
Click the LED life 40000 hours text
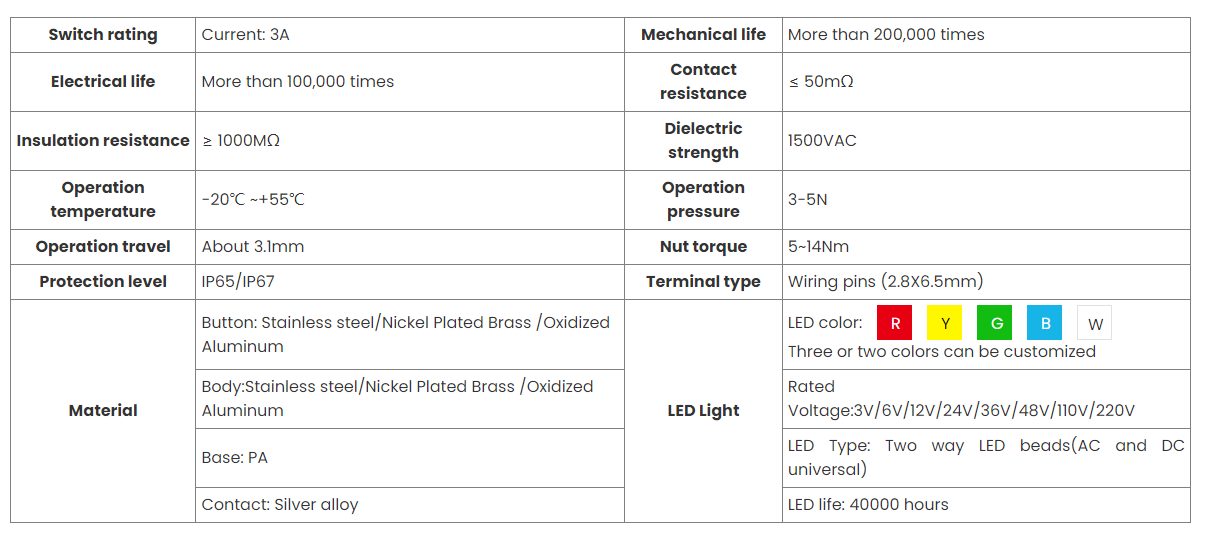[868, 504]
